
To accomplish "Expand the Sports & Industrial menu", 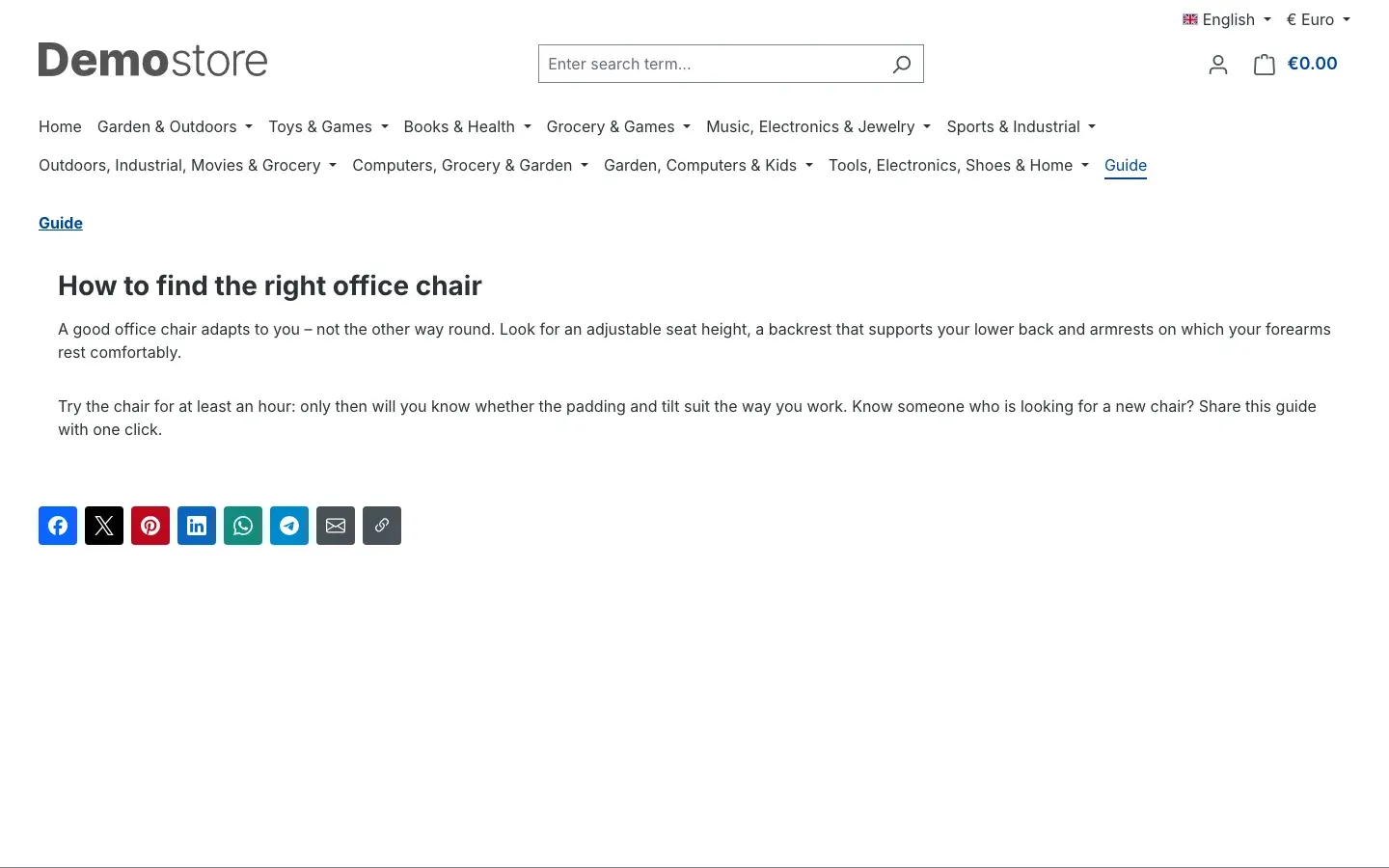I will (x=1021, y=126).
